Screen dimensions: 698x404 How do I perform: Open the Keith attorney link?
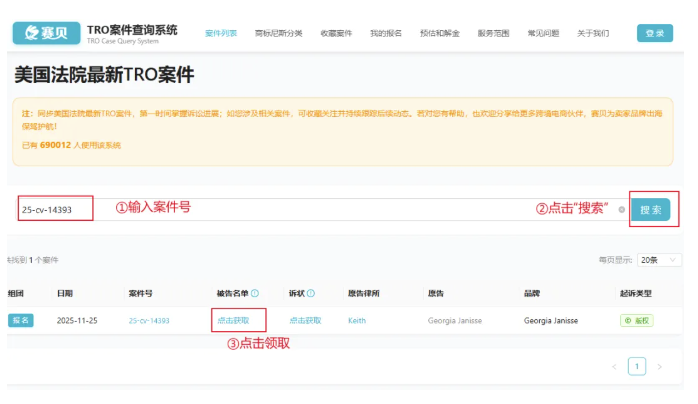[x=356, y=321]
